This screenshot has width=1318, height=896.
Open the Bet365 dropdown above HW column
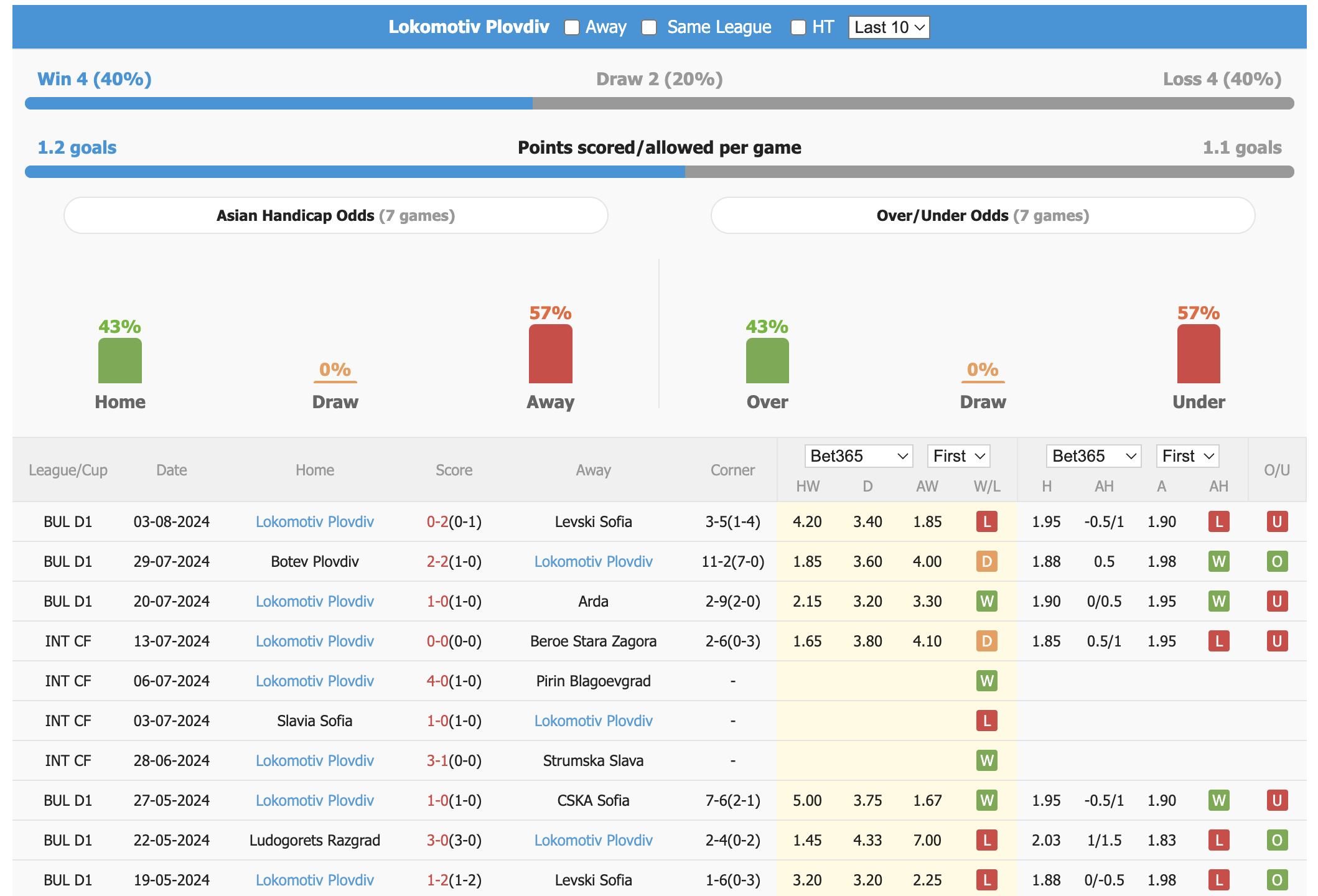[x=858, y=456]
